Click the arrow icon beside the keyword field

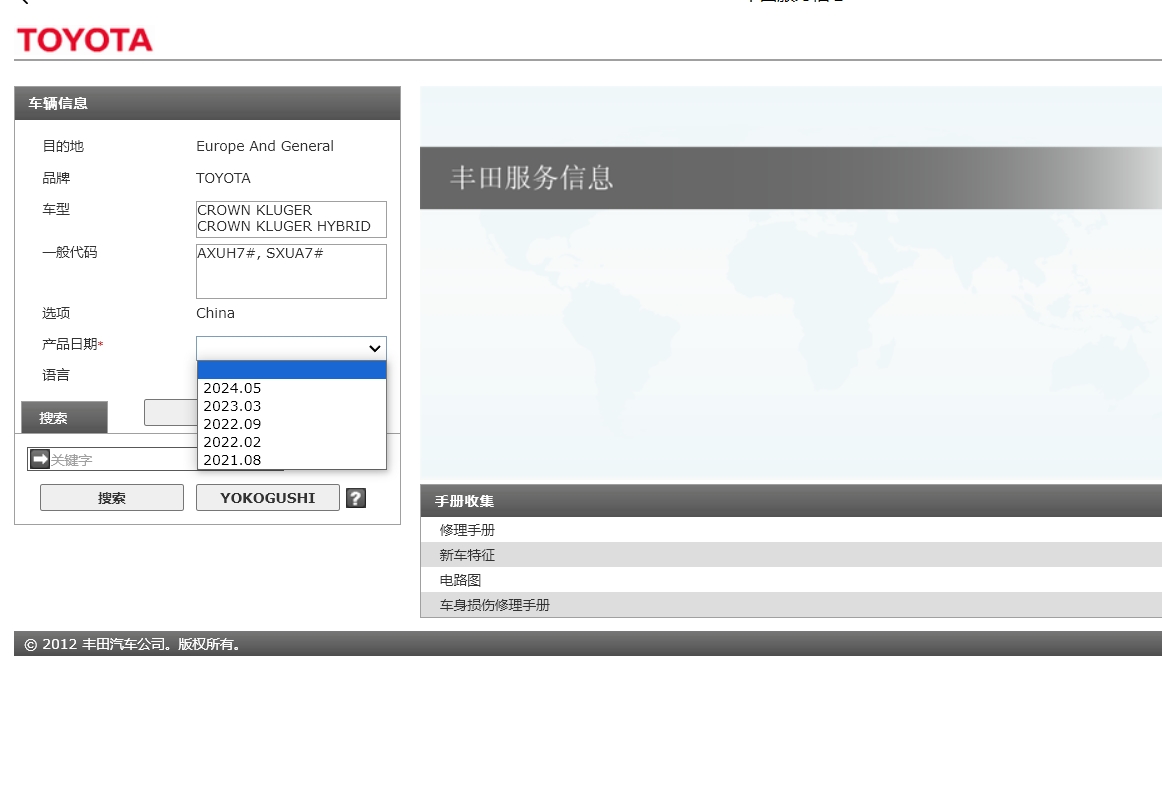point(38,458)
